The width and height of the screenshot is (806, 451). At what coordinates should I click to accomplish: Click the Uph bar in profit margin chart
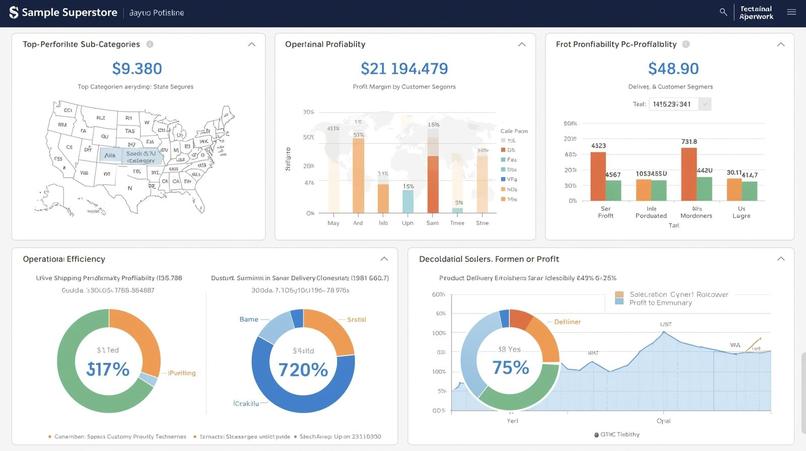click(408, 202)
